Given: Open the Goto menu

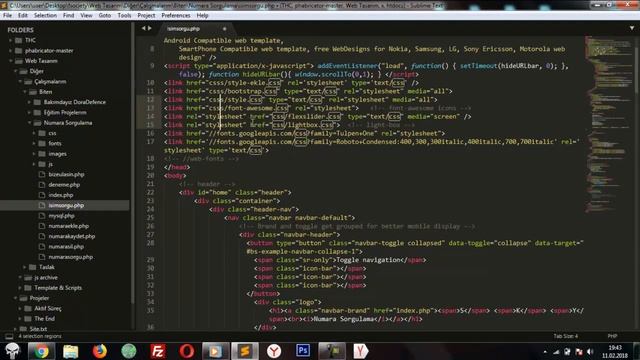Looking at the screenshot, I should point(105,16).
